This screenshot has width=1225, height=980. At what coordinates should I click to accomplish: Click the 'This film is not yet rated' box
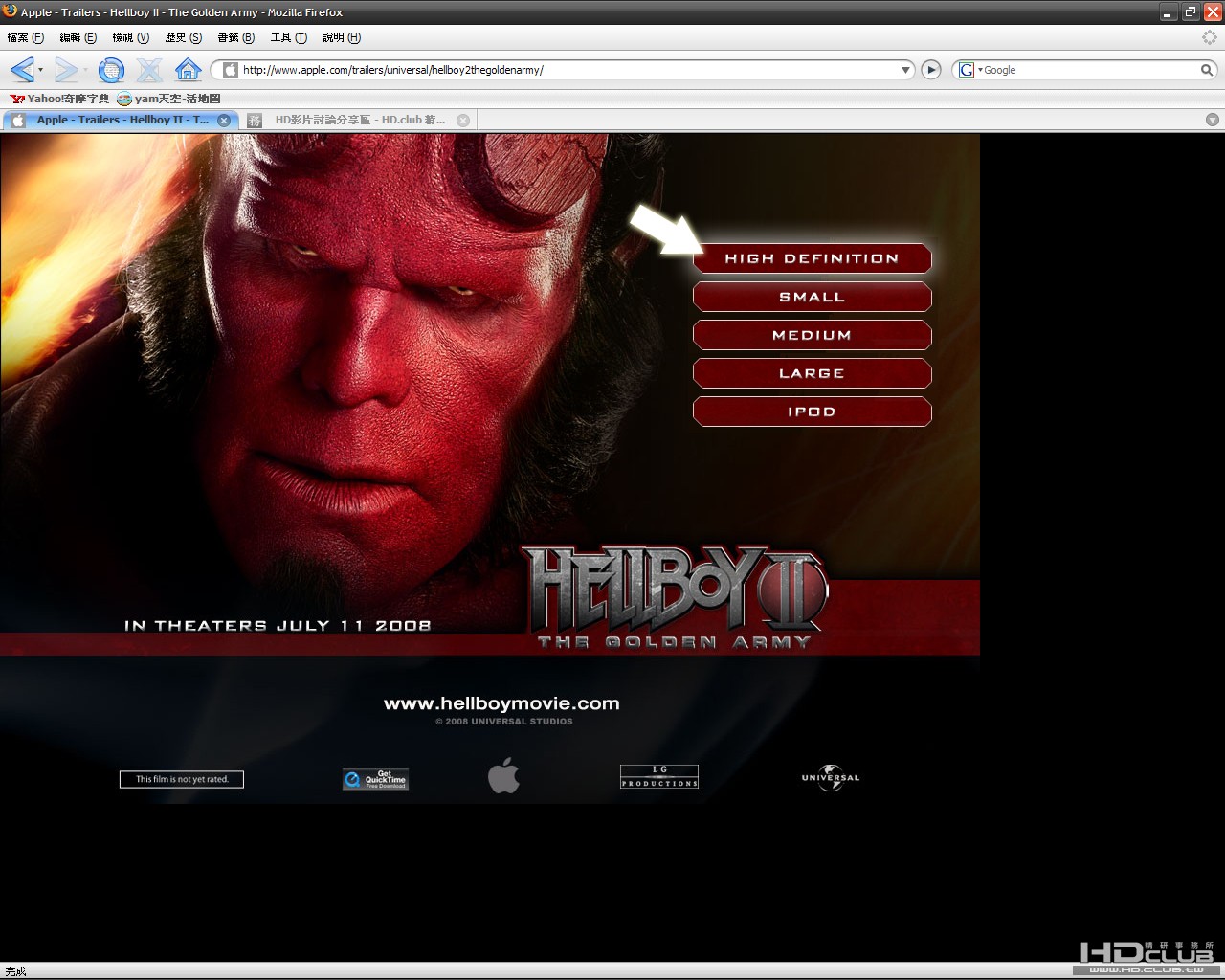[x=182, y=779]
